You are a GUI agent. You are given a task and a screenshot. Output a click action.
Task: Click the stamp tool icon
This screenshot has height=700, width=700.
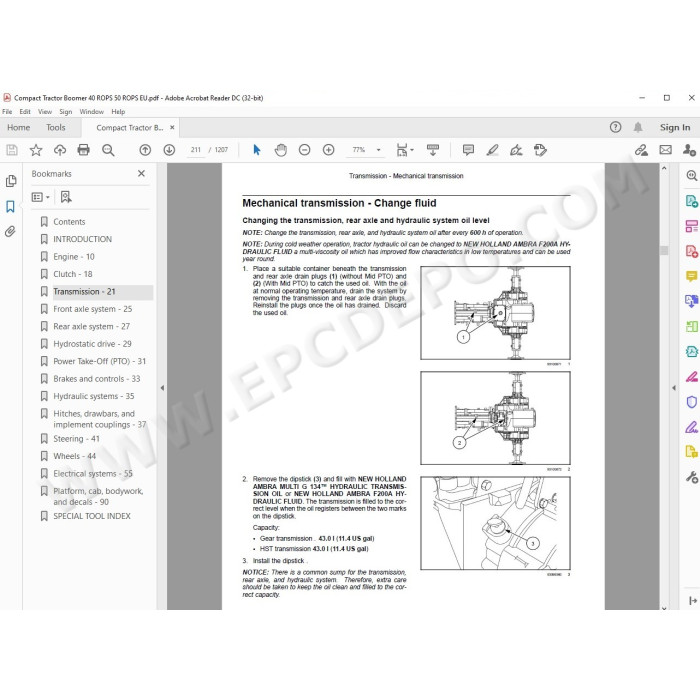point(540,150)
